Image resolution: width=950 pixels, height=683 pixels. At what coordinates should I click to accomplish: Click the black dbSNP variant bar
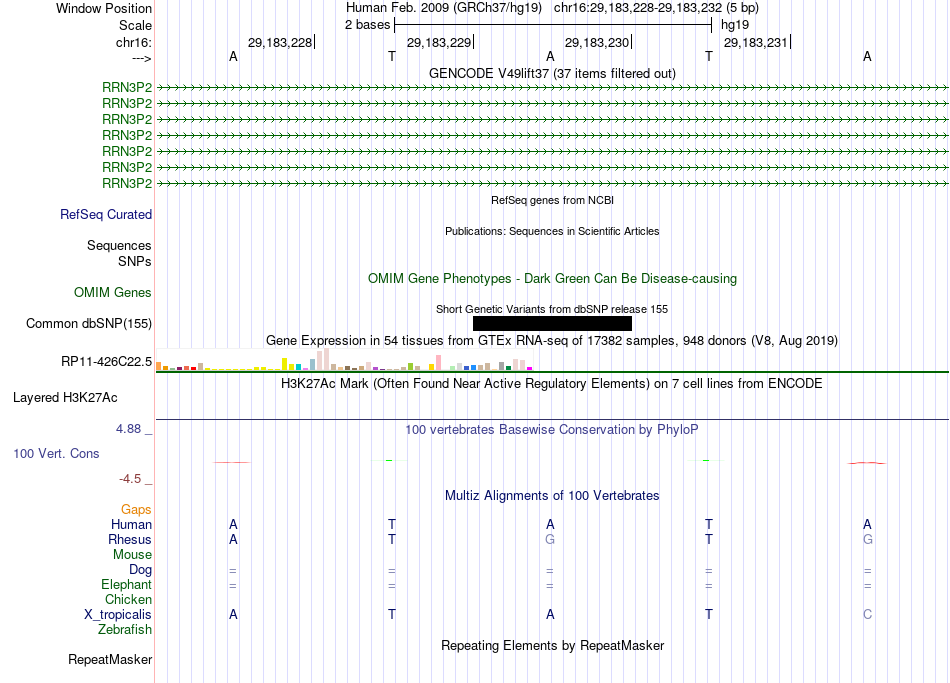coord(552,324)
